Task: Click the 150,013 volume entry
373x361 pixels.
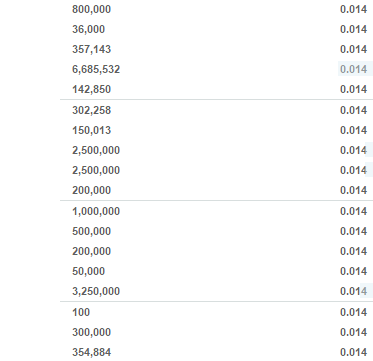Action: 91,130
